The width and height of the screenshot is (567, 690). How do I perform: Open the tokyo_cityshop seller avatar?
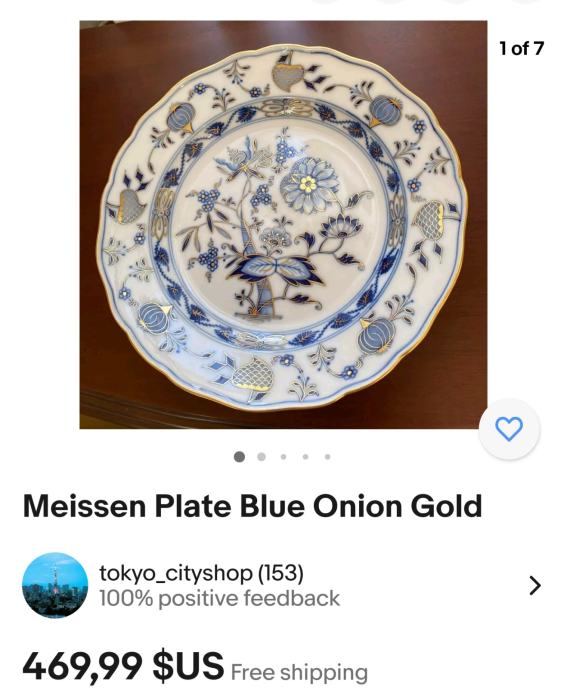55,585
